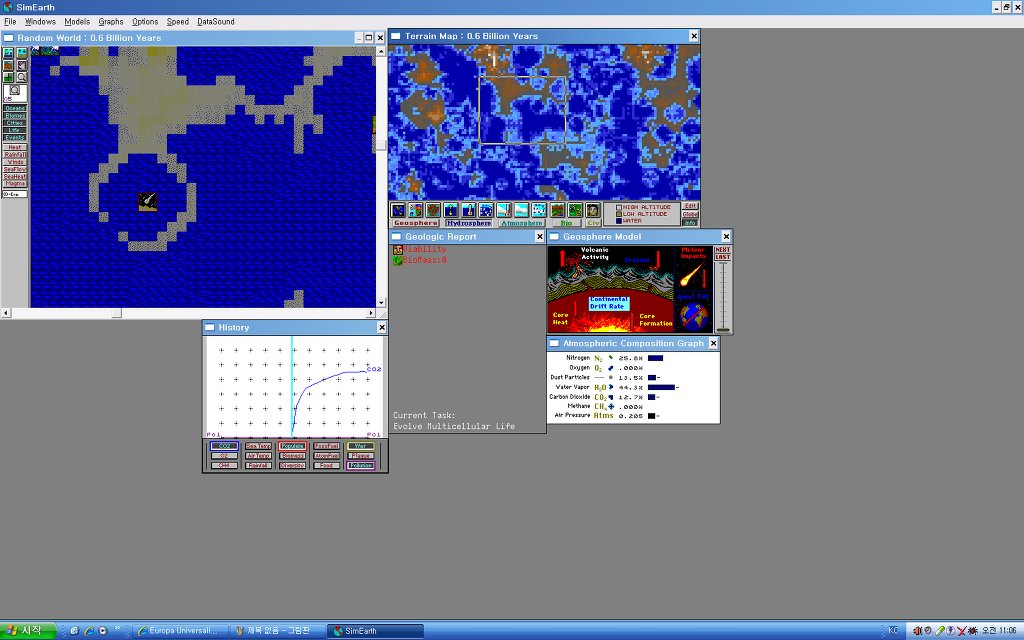This screenshot has height=640, width=1024.
Task: Open the Graphs menu
Action: [111, 22]
